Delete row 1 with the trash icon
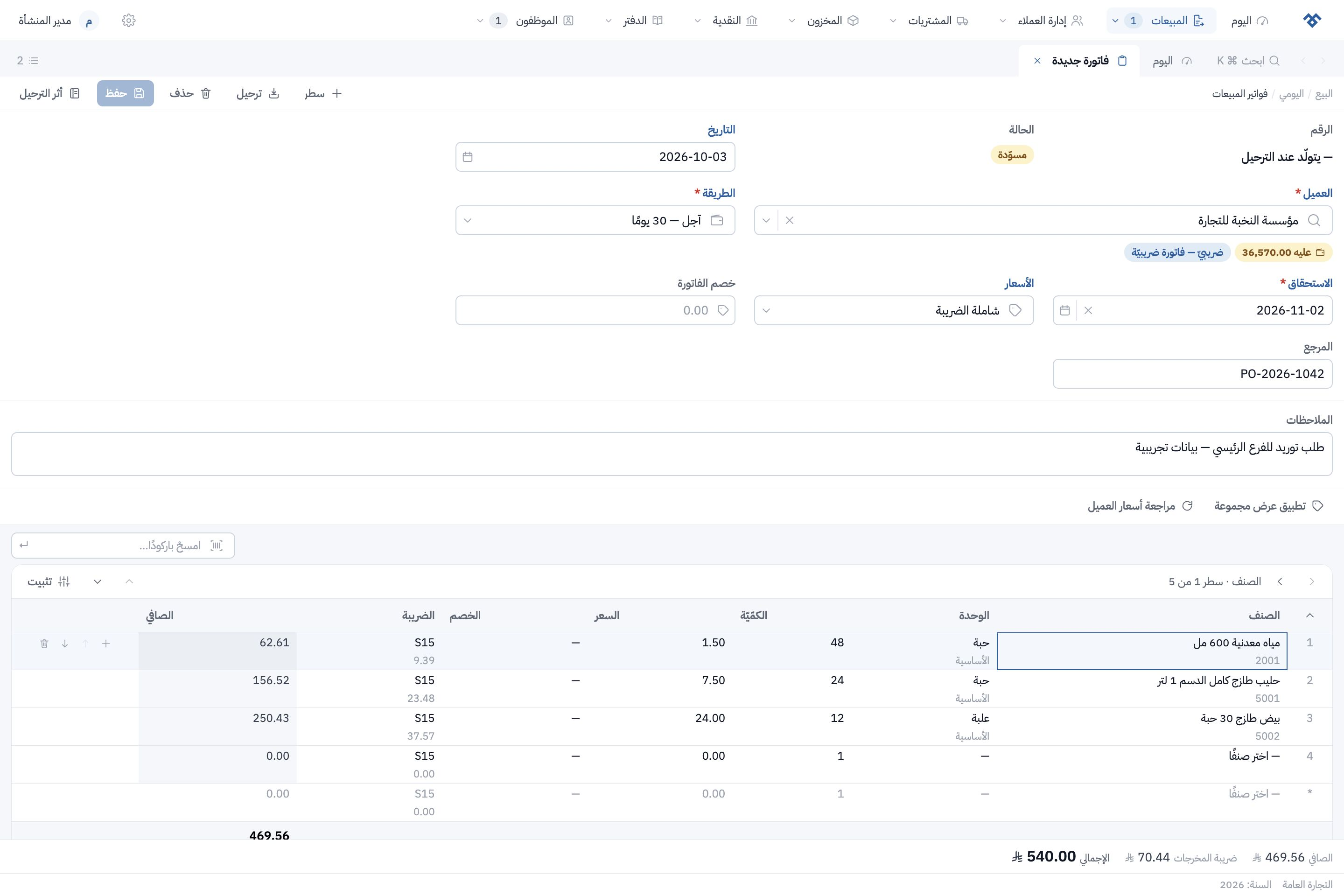The height and width of the screenshot is (896, 1344). click(44, 644)
